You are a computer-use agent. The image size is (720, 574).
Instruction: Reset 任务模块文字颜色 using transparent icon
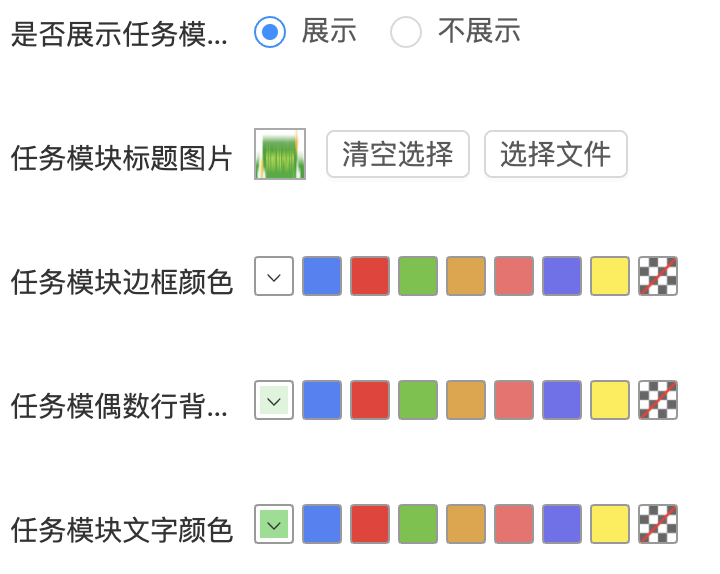[x=658, y=524]
